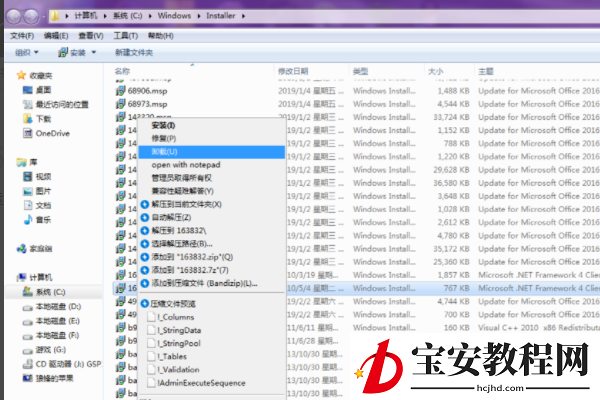Choose 兼容性疑难解答(Y) in context menu
Screen dimensions: 600x400
pyautogui.click(x=212, y=191)
